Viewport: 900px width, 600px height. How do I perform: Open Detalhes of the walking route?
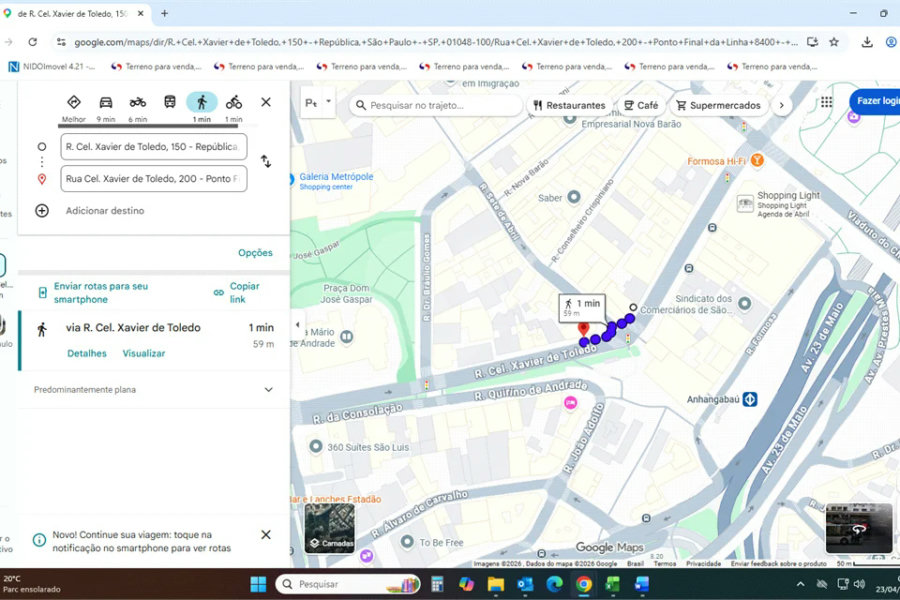pos(87,354)
